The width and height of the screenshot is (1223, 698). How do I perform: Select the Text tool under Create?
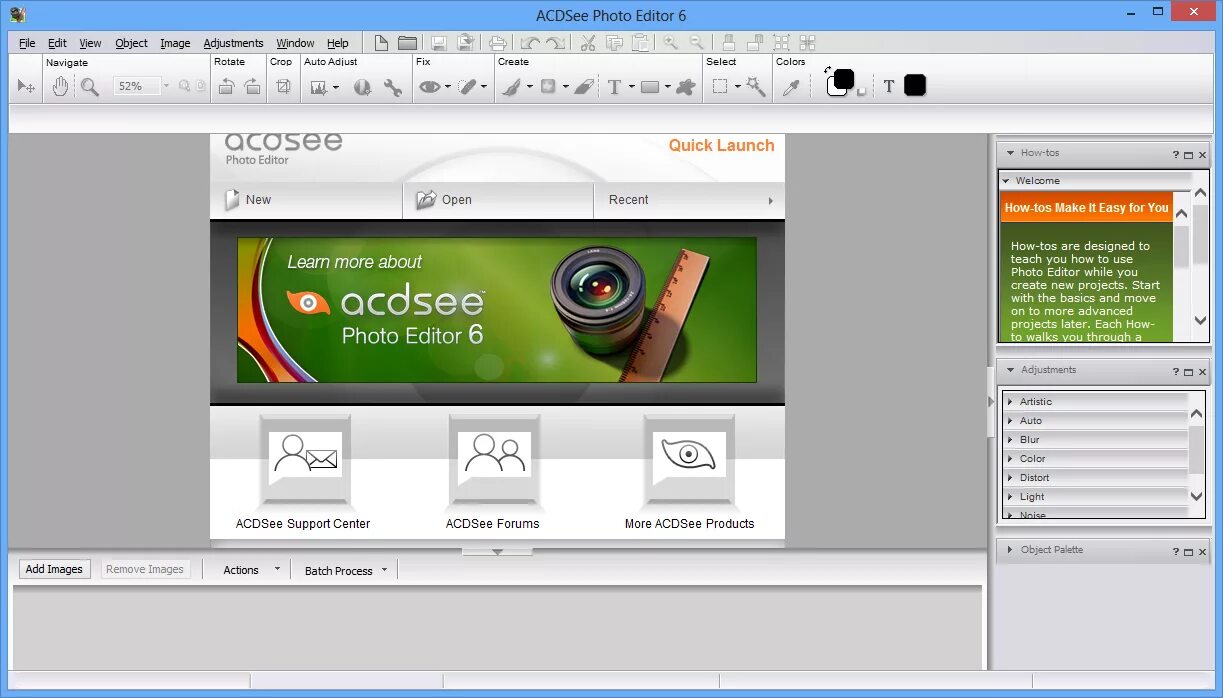615,87
